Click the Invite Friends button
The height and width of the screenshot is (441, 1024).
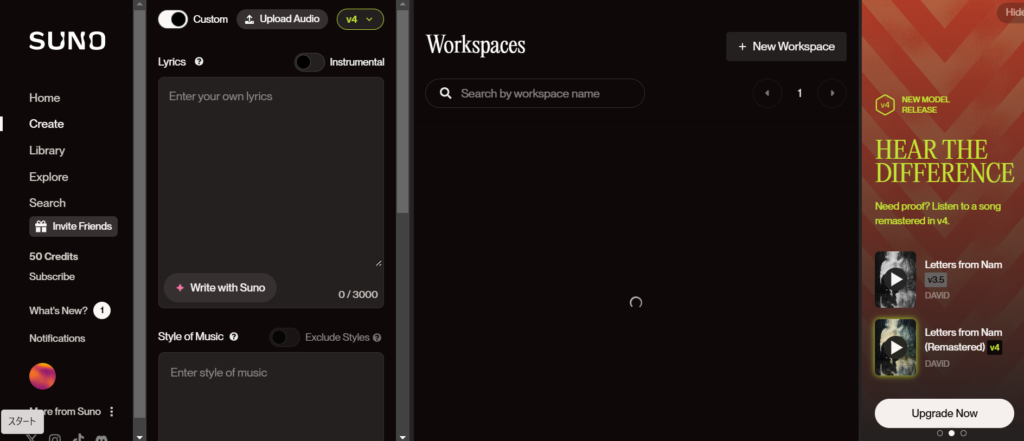73,226
